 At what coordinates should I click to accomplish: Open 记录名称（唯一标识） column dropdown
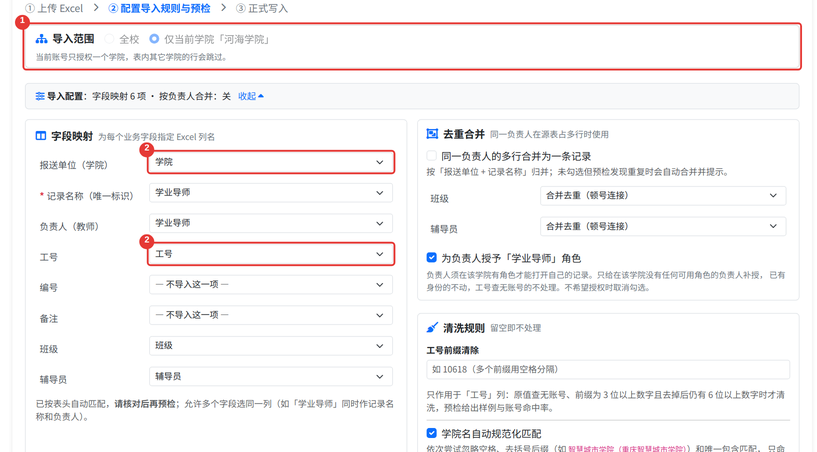tap(271, 193)
